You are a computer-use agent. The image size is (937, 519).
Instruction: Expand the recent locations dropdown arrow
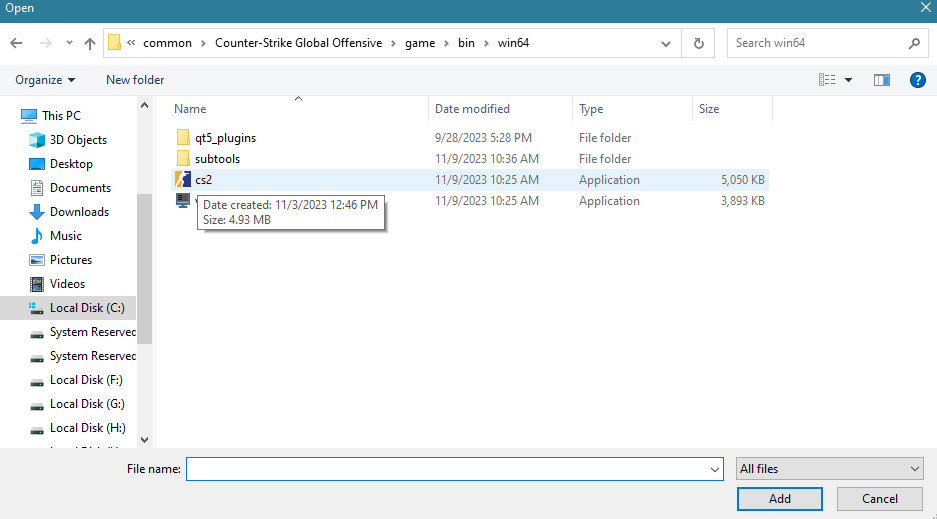pos(69,44)
